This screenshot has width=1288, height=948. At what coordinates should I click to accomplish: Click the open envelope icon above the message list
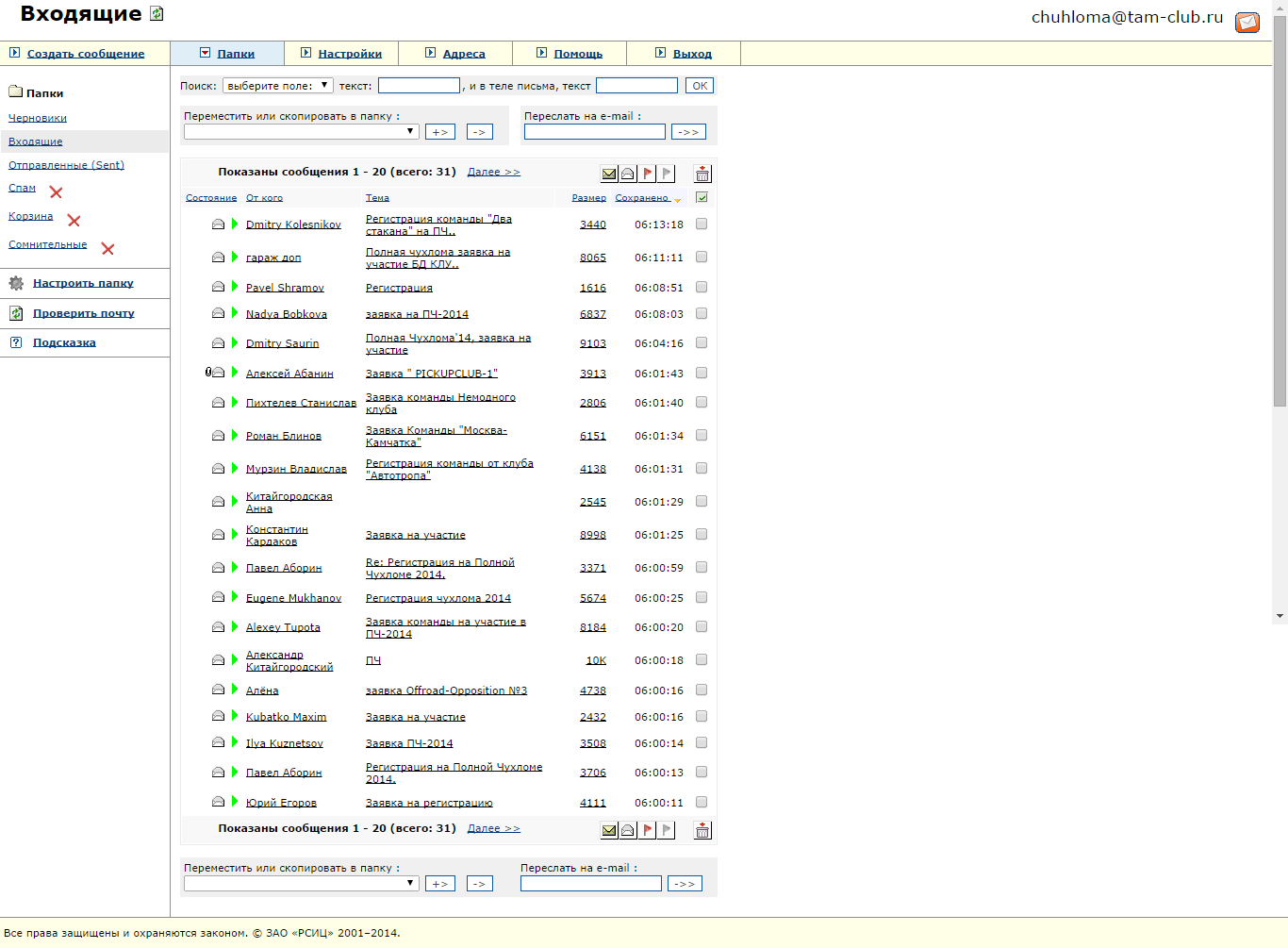(x=628, y=174)
